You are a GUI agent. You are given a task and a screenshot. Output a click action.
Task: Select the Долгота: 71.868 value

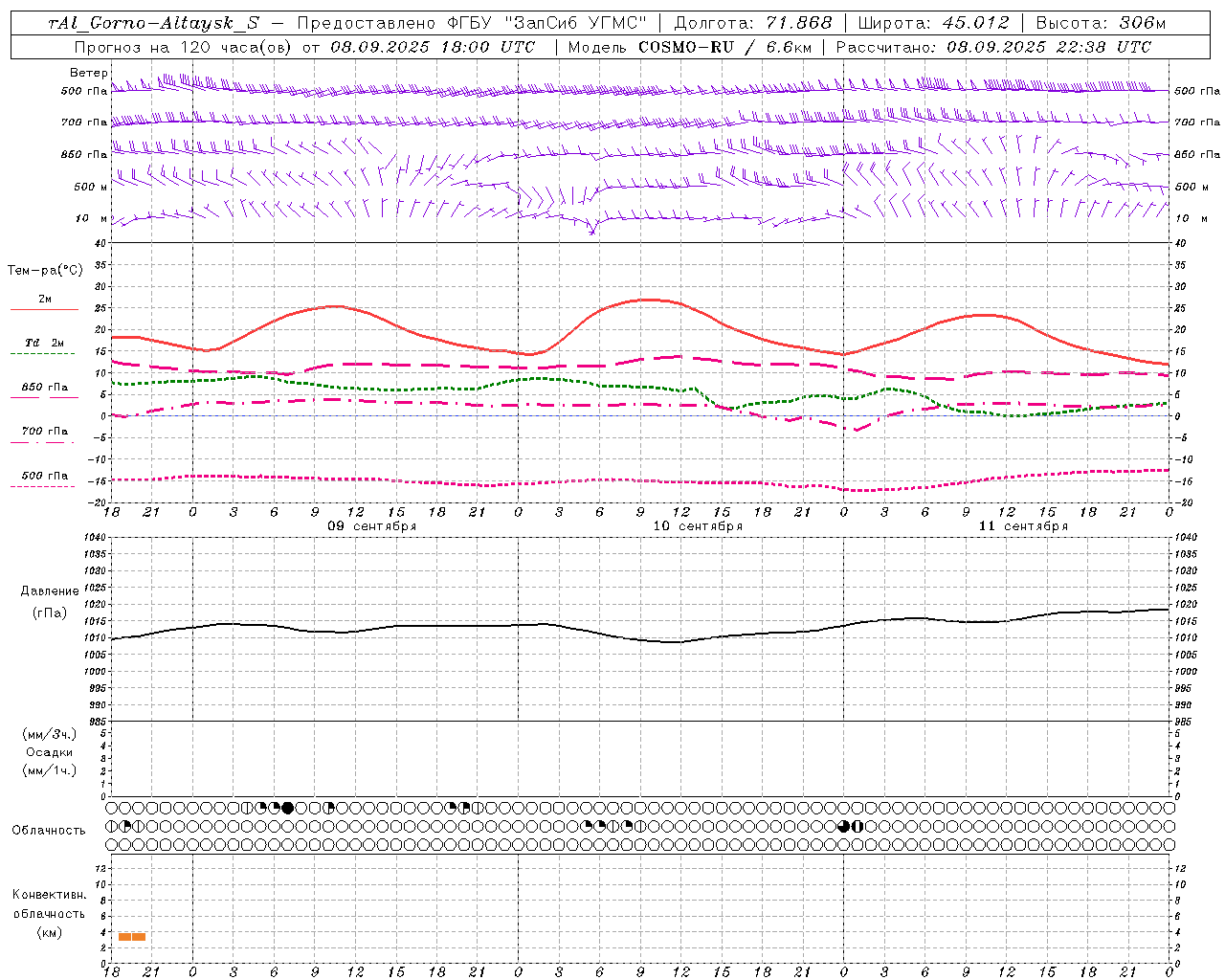pos(753,23)
